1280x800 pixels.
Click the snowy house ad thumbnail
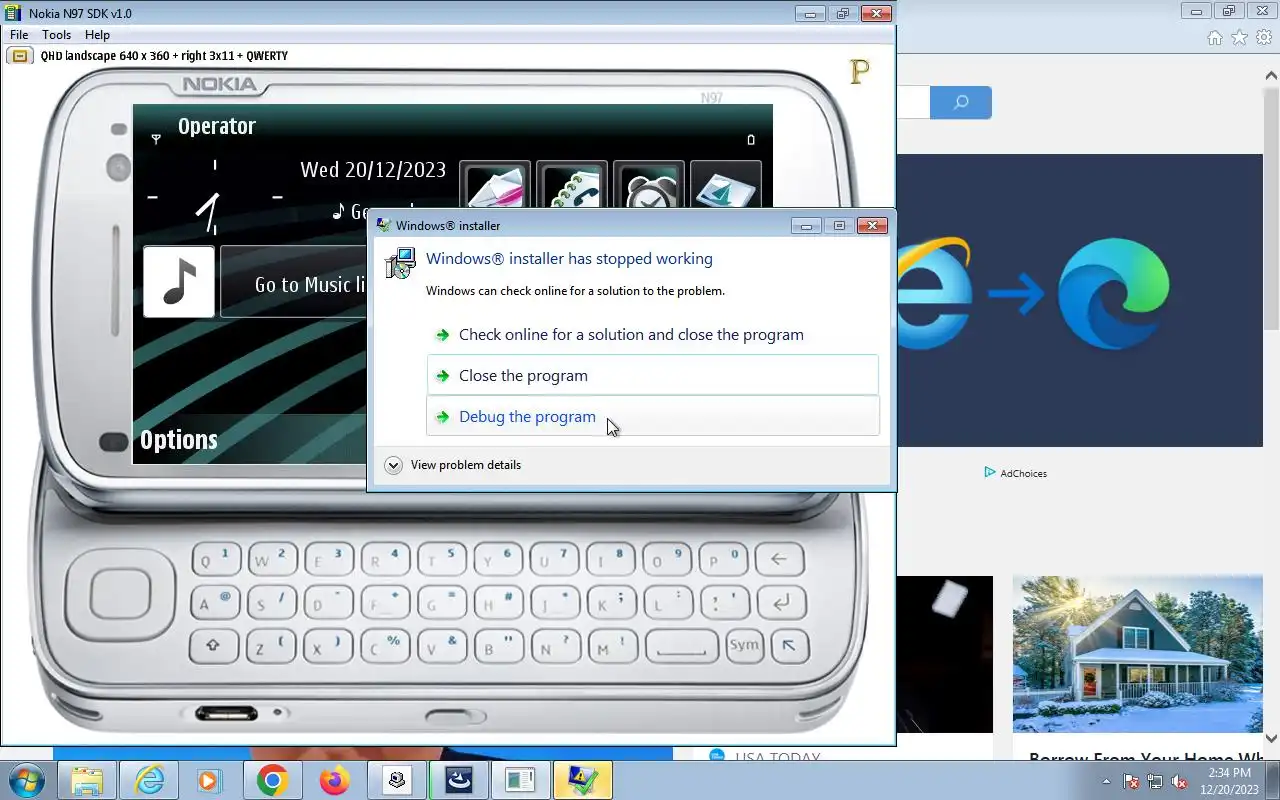1138,655
